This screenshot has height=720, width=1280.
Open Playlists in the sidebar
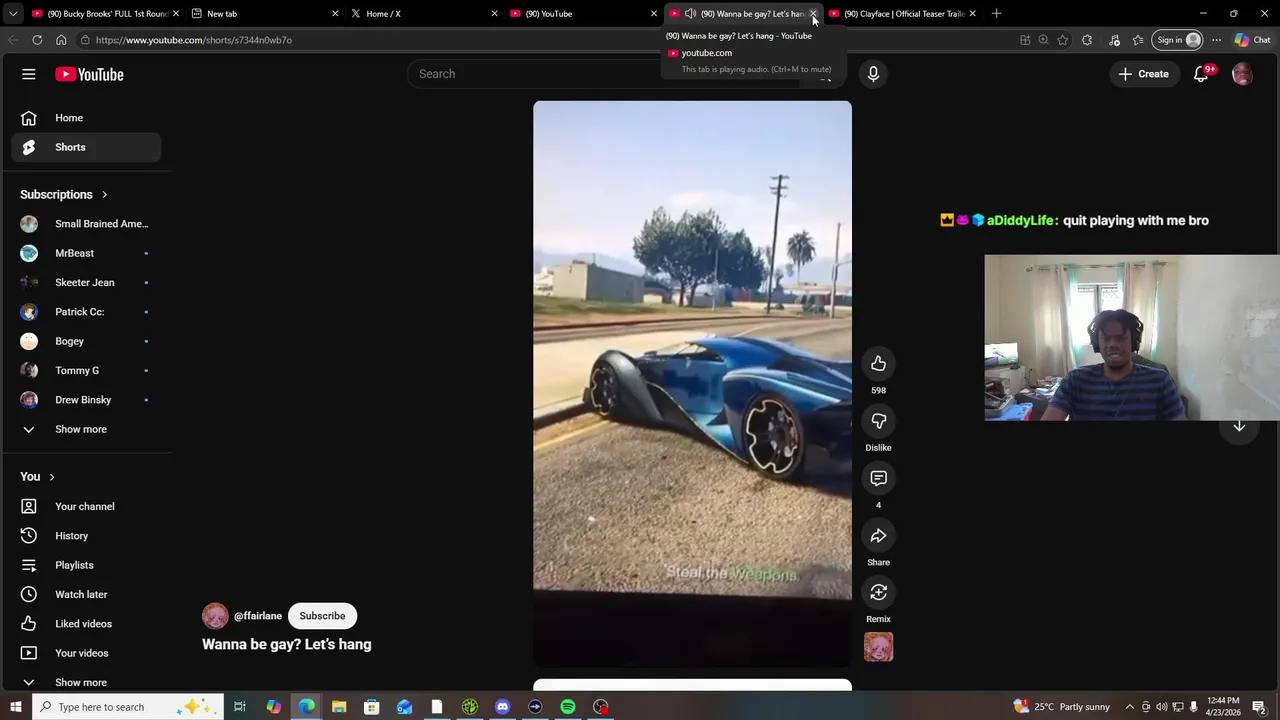86,565
